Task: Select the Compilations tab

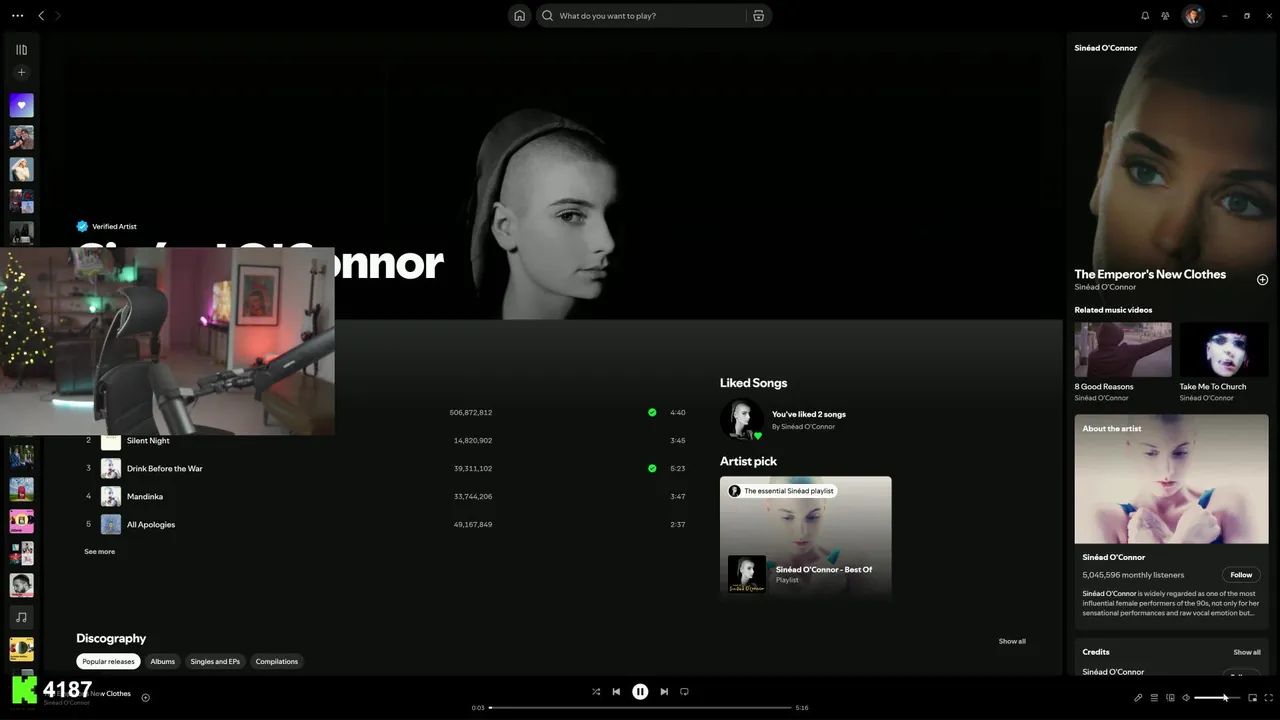Action: [277, 662]
